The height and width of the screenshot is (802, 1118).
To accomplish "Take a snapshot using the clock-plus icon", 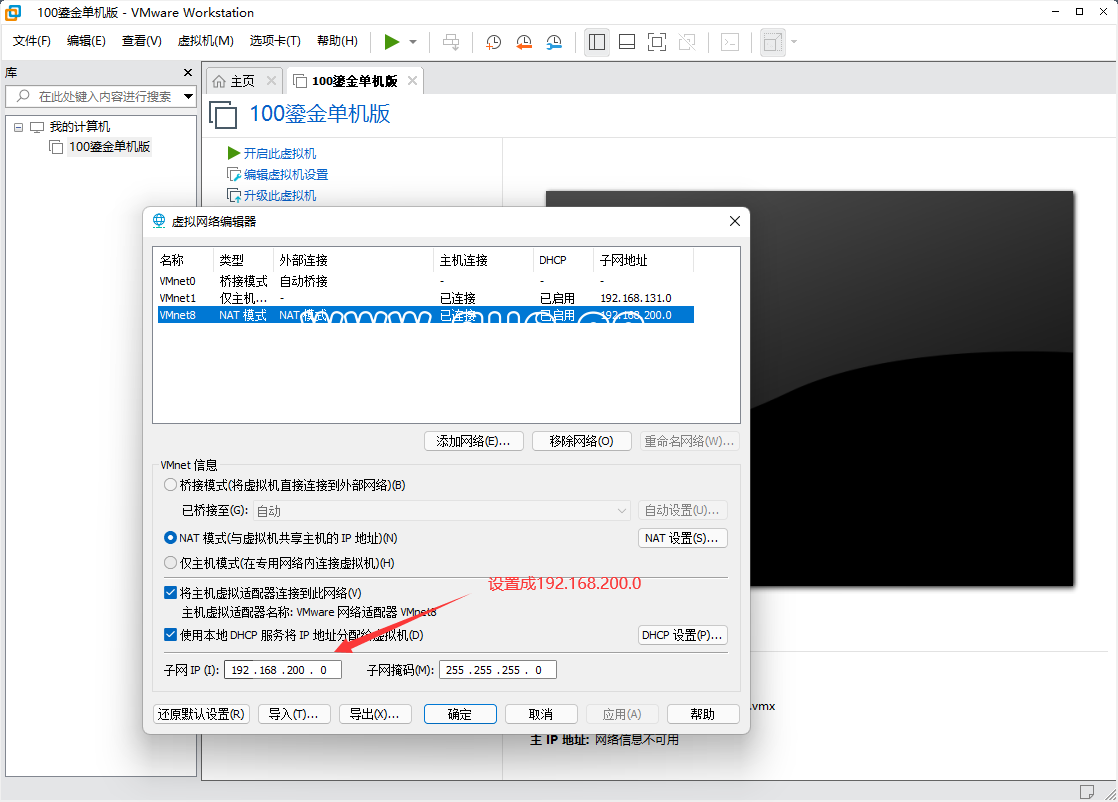I will (493, 42).
